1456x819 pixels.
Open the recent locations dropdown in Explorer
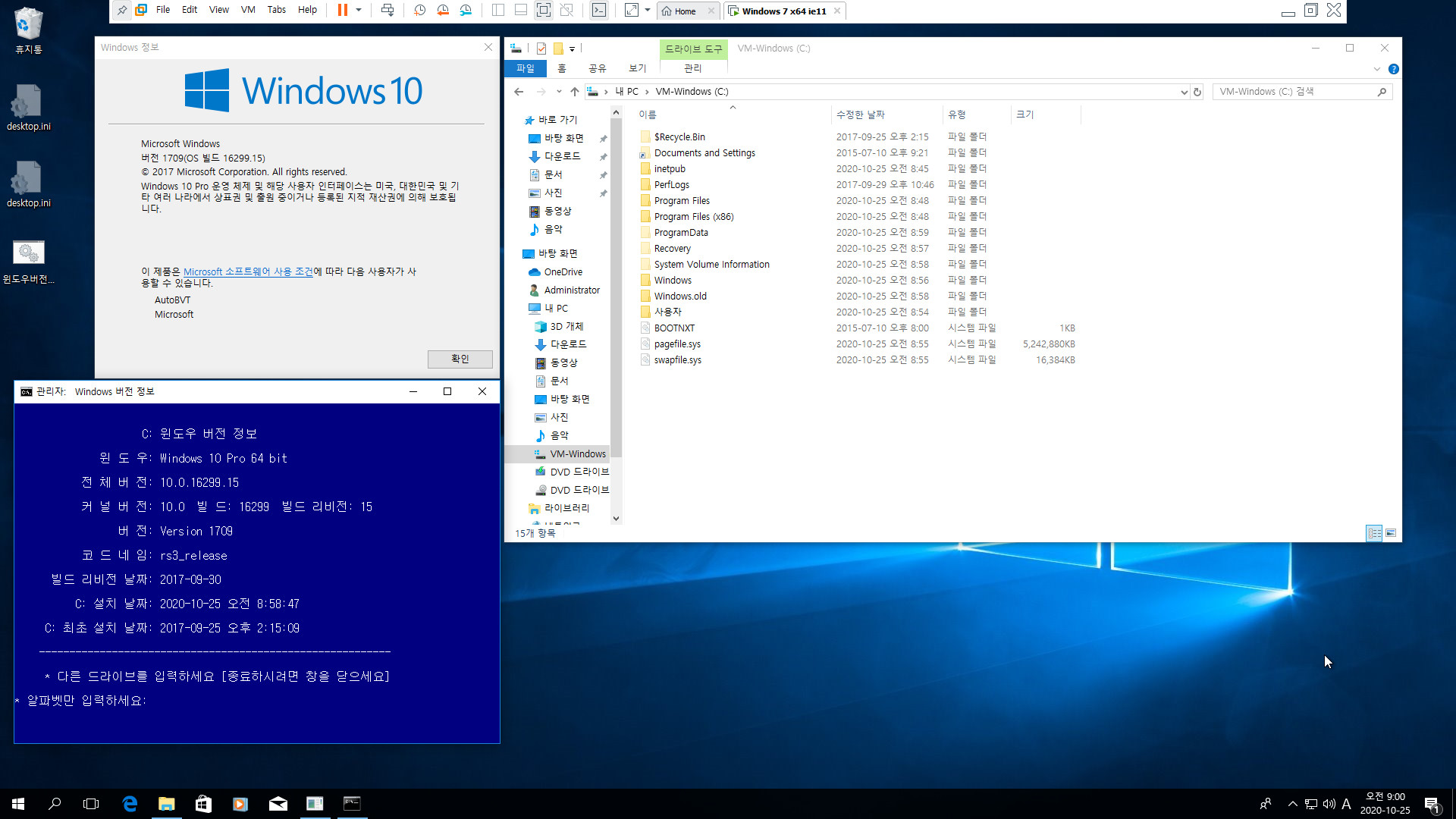[x=559, y=92]
